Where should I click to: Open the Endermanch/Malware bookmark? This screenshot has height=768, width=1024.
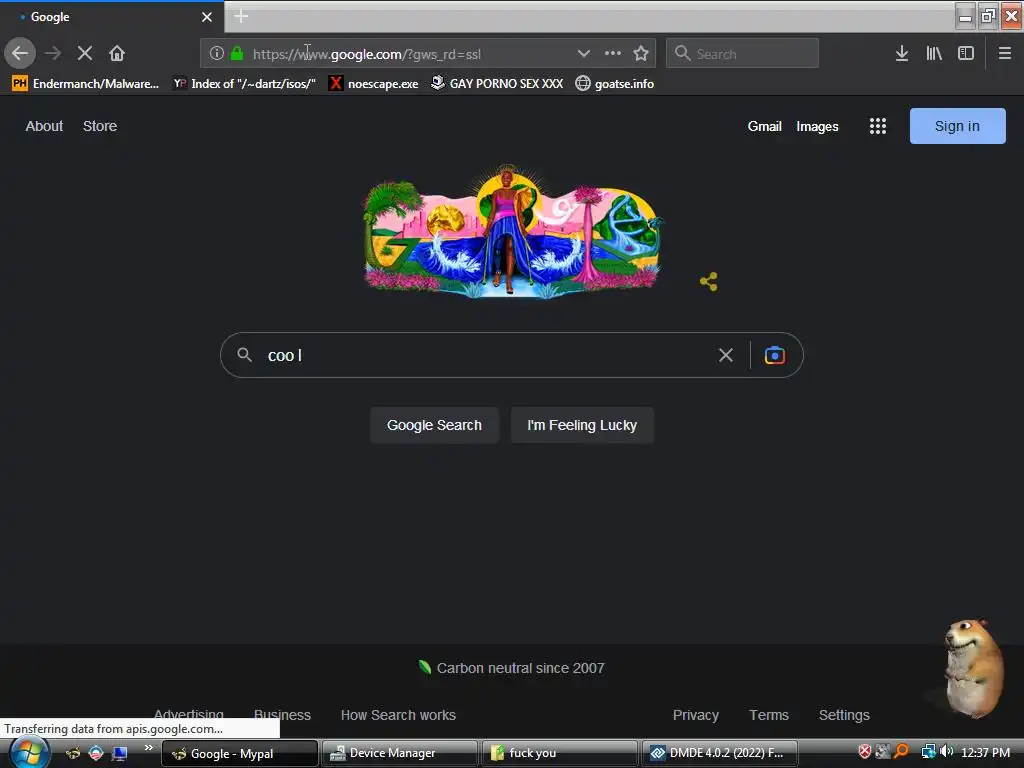coord(86,84)
